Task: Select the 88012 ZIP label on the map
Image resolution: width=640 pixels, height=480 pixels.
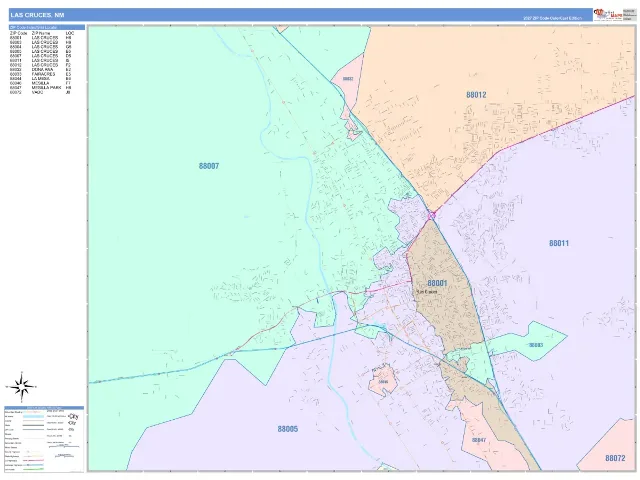Action: point(476,95)
